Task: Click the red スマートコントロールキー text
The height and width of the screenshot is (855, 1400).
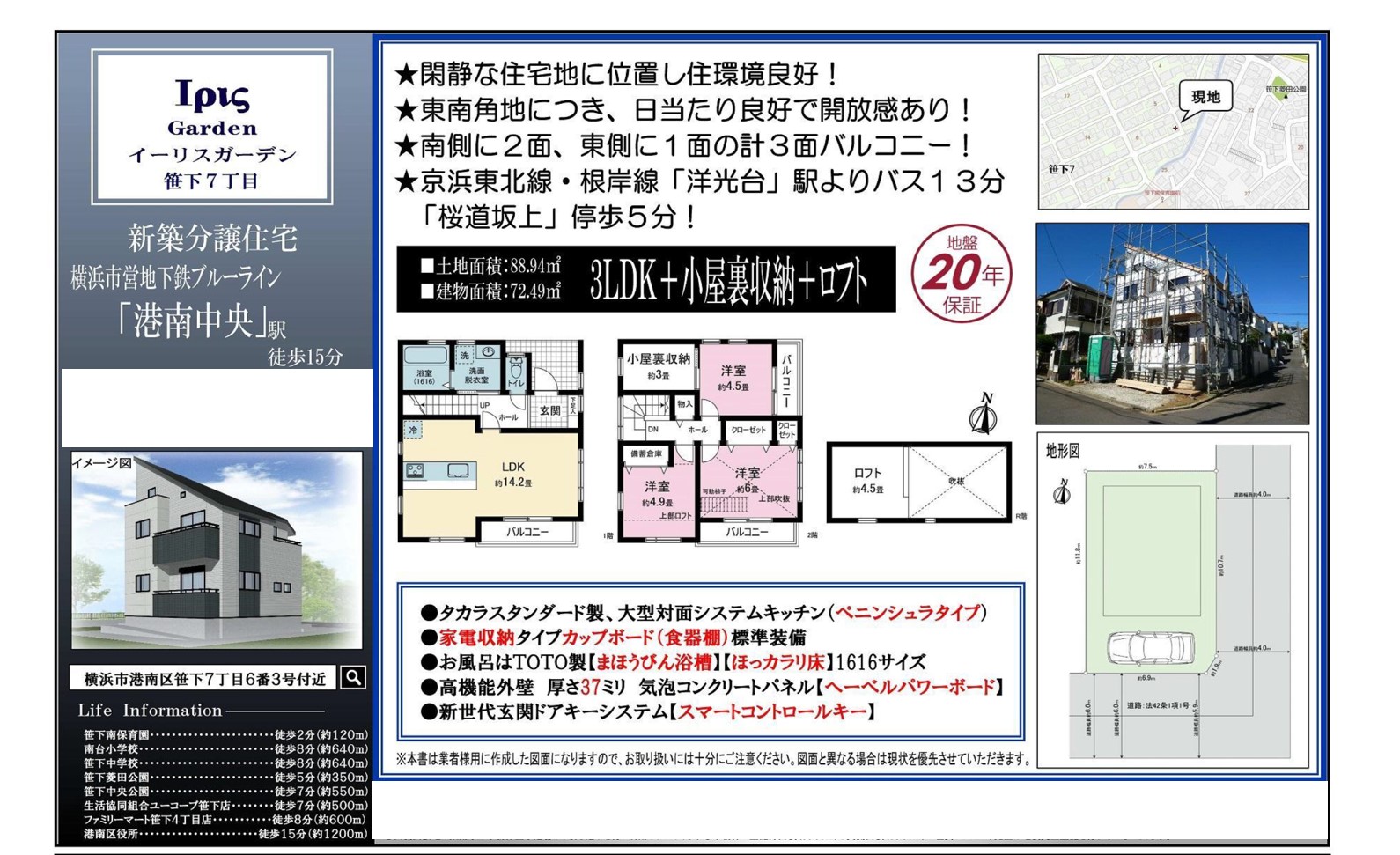Action: (x=771, y=711)
